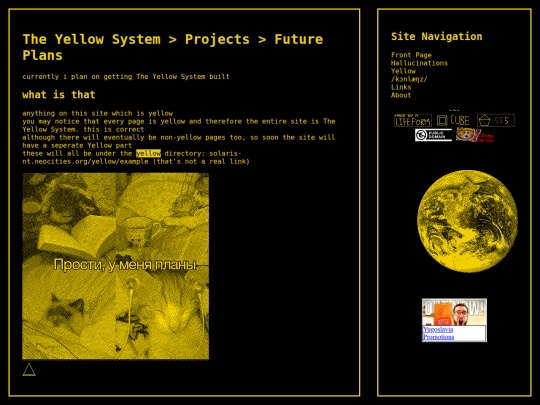Screen dimensions: 540x405
Task: Follow the Yugoslavia Promotions ad link
Action: click(x=438, y=333)
